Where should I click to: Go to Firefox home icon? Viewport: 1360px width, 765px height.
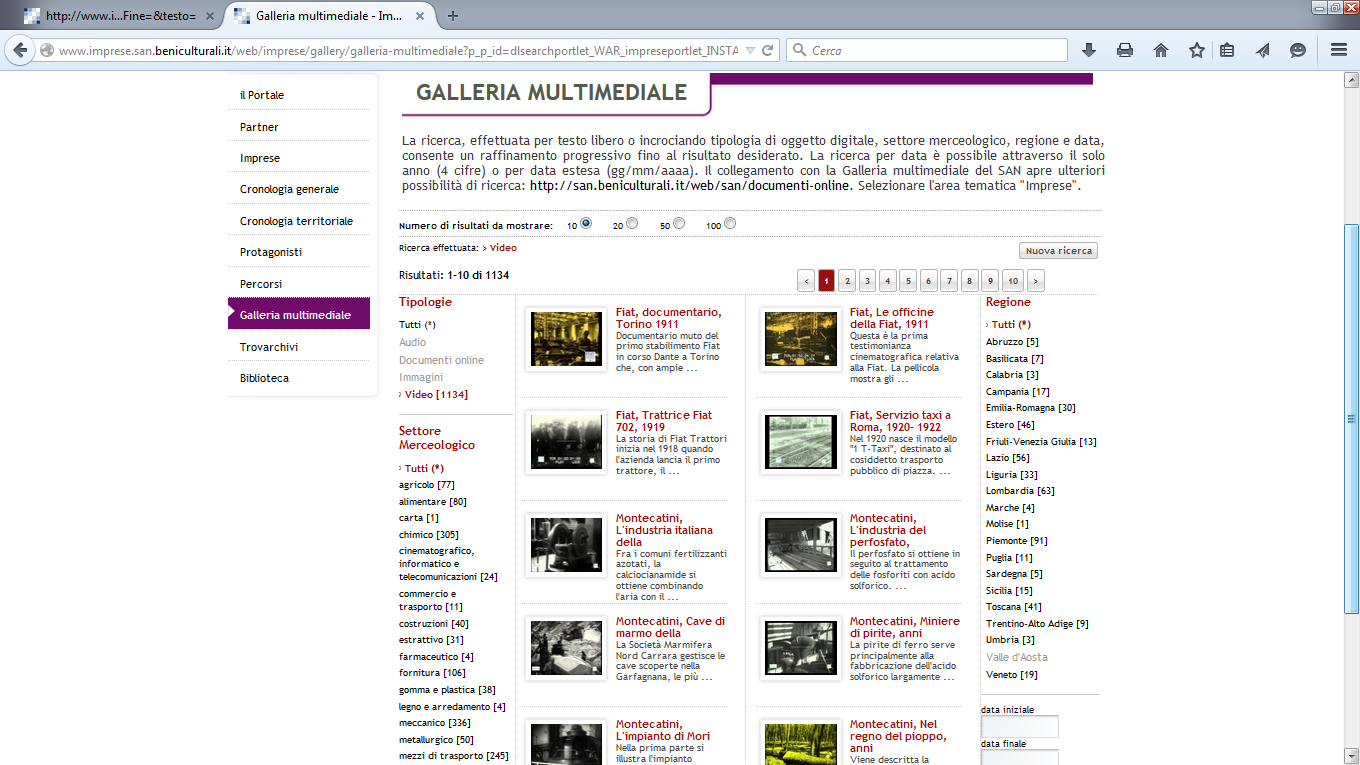click(1161, 50)
